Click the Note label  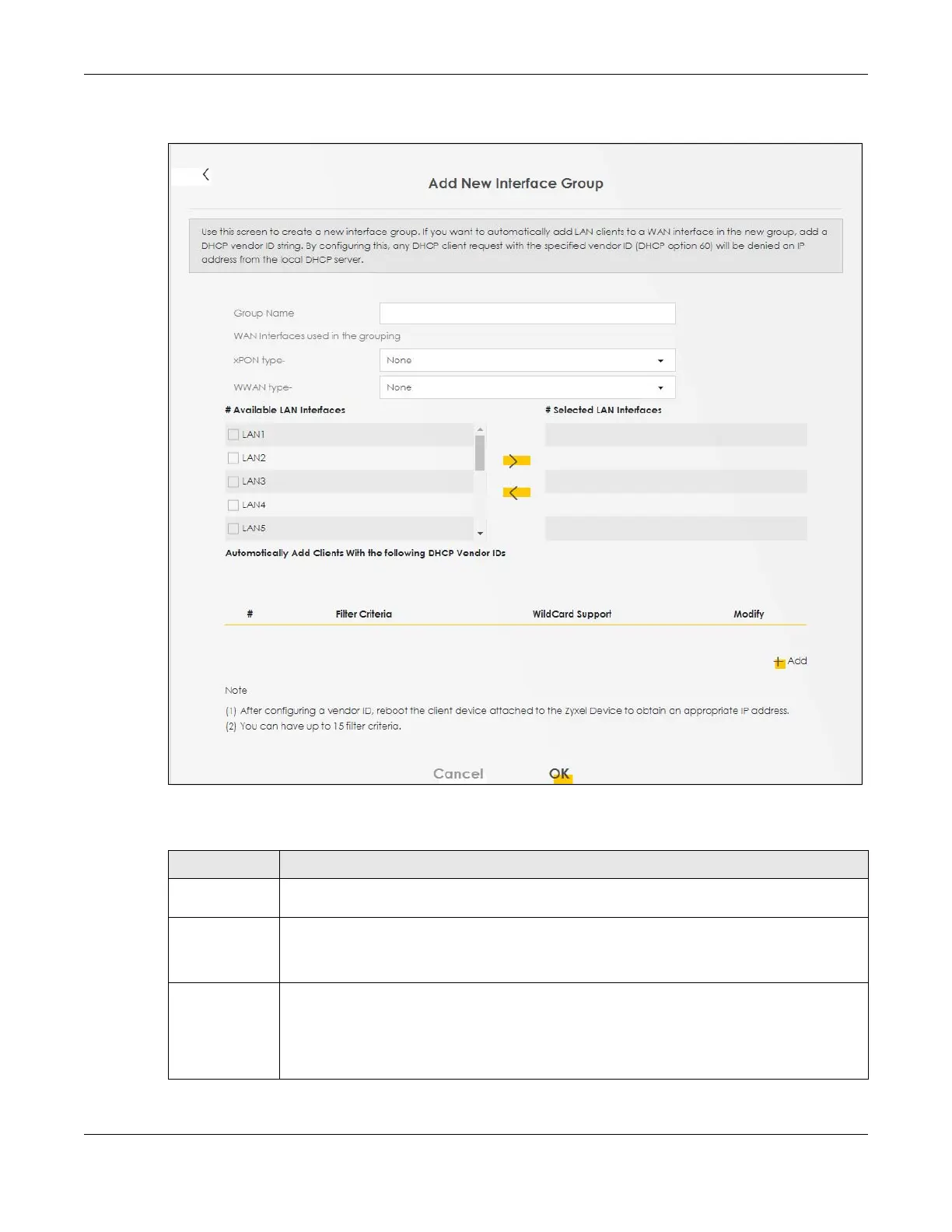click(x=236, y=691)
